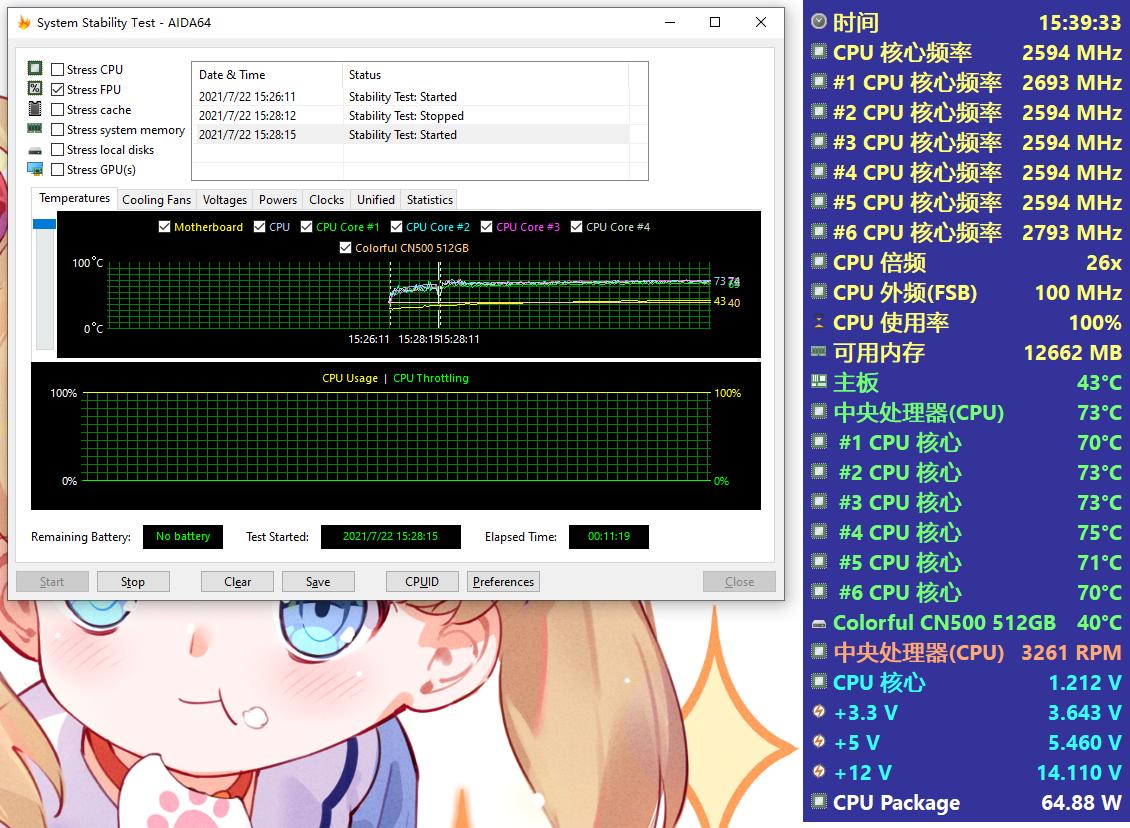Screen dimensions: 1130x828
Task: Click the chip icon beside 中央处理器(CPU) 73°C
Action: 819,411
